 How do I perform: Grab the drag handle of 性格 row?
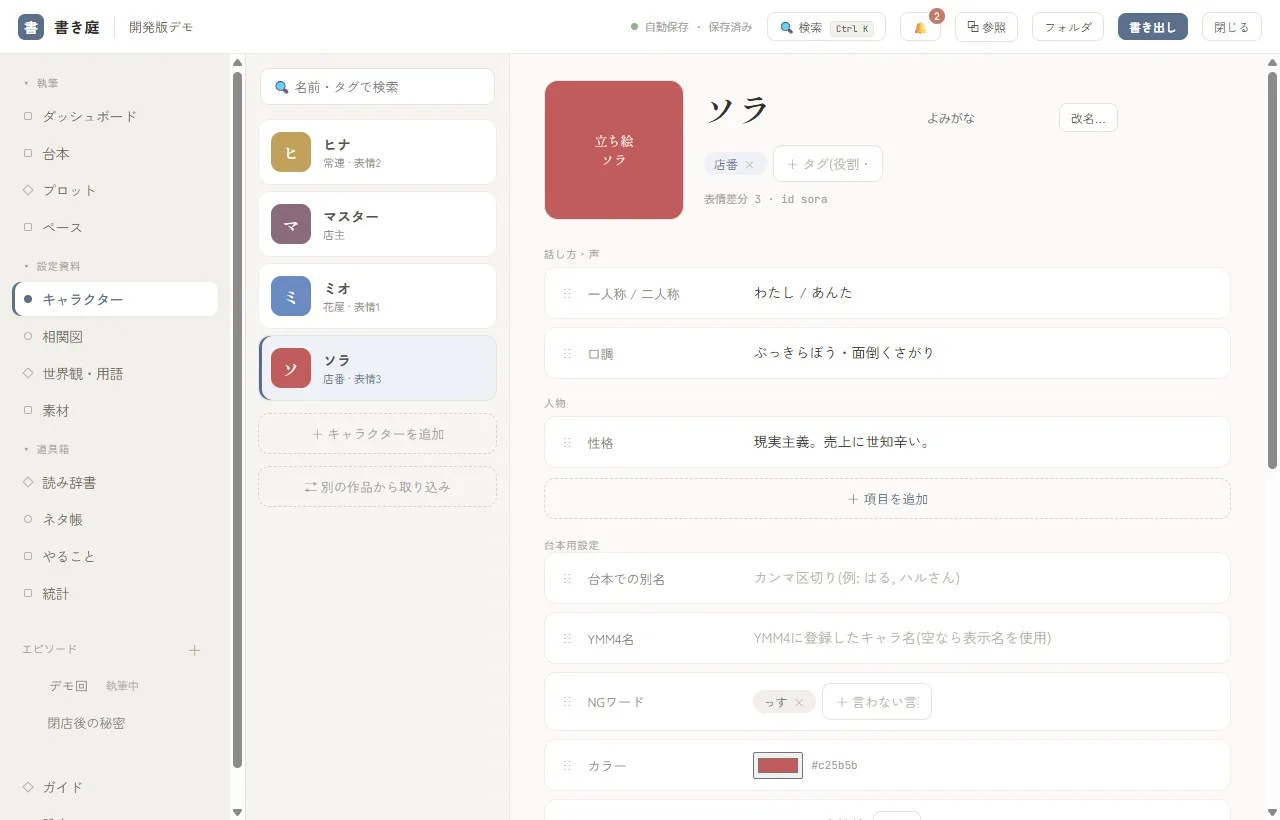click(567, 443)
